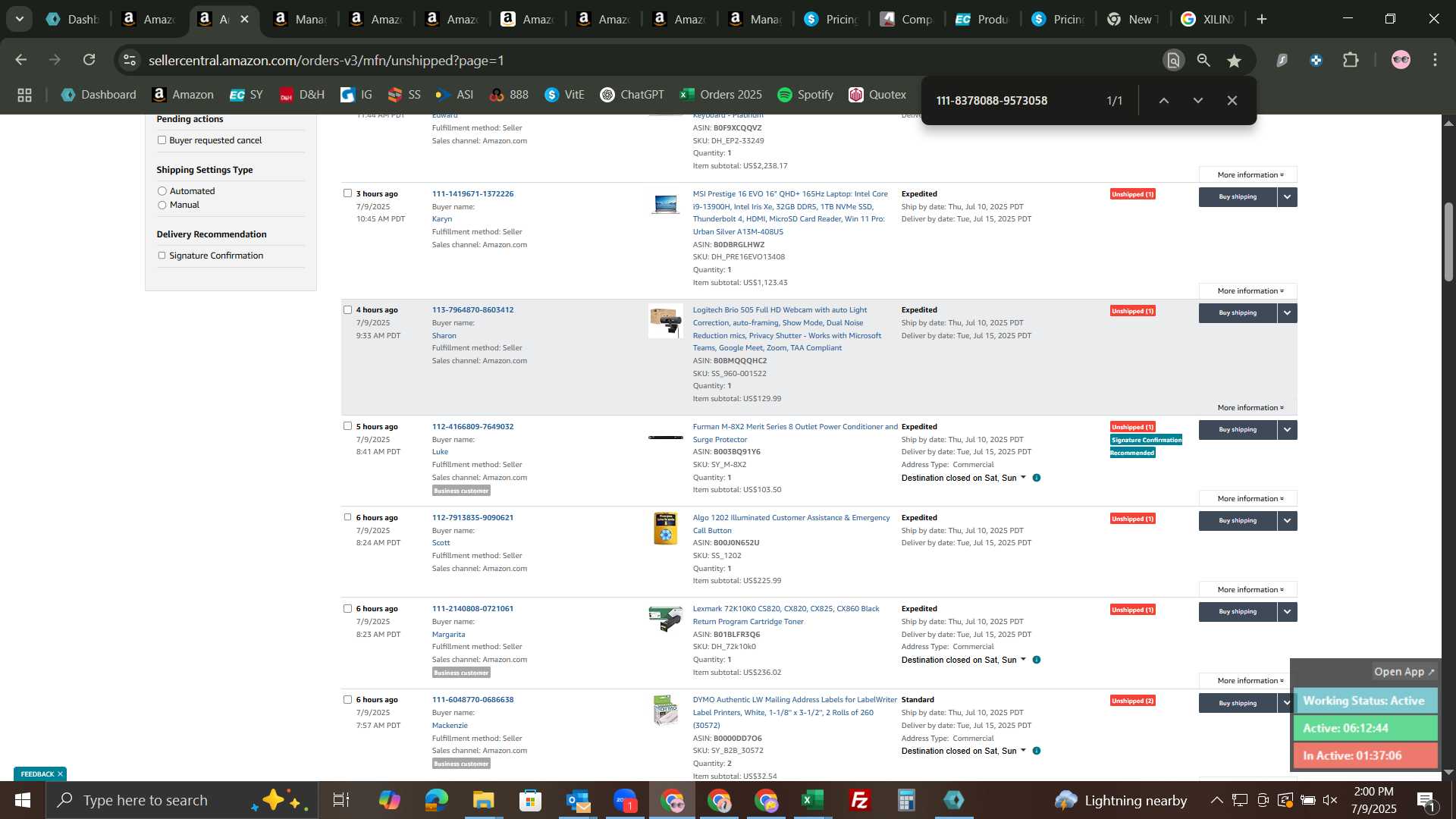Image resolution: width=1456 pixels, height=819 pixels.
Task: Switch to the Comp tab
Action: (x=907, y=19)
